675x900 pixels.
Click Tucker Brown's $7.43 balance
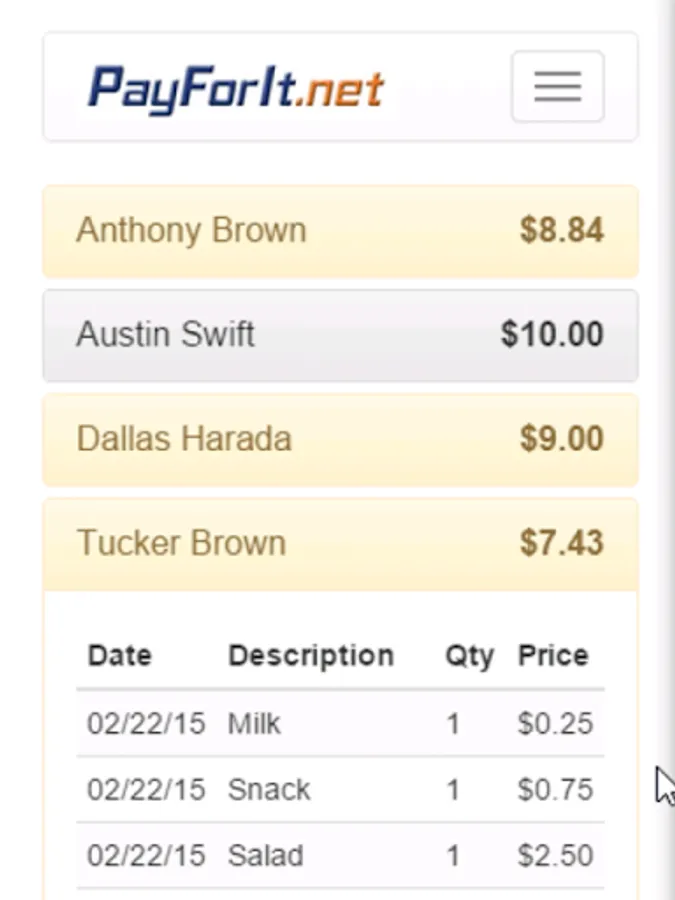(561, 543)
